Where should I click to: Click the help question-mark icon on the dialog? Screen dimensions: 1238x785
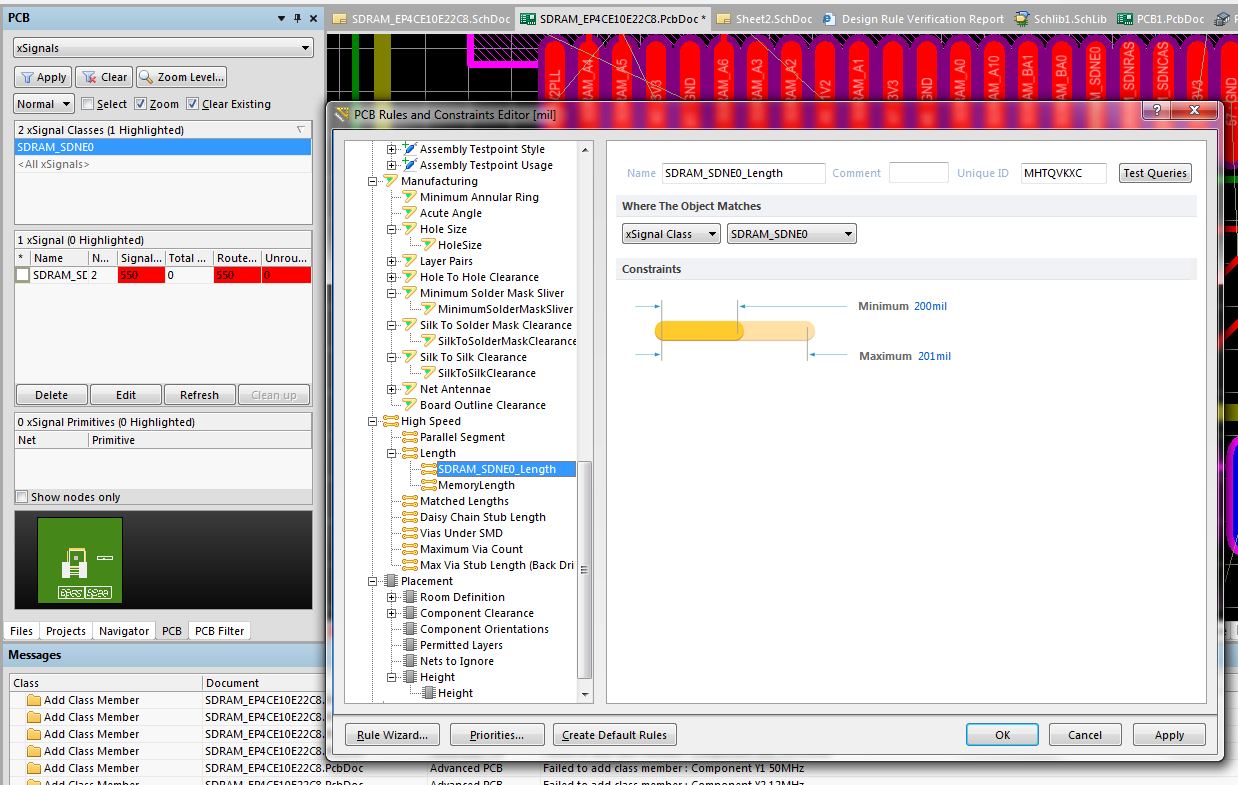1156,110
